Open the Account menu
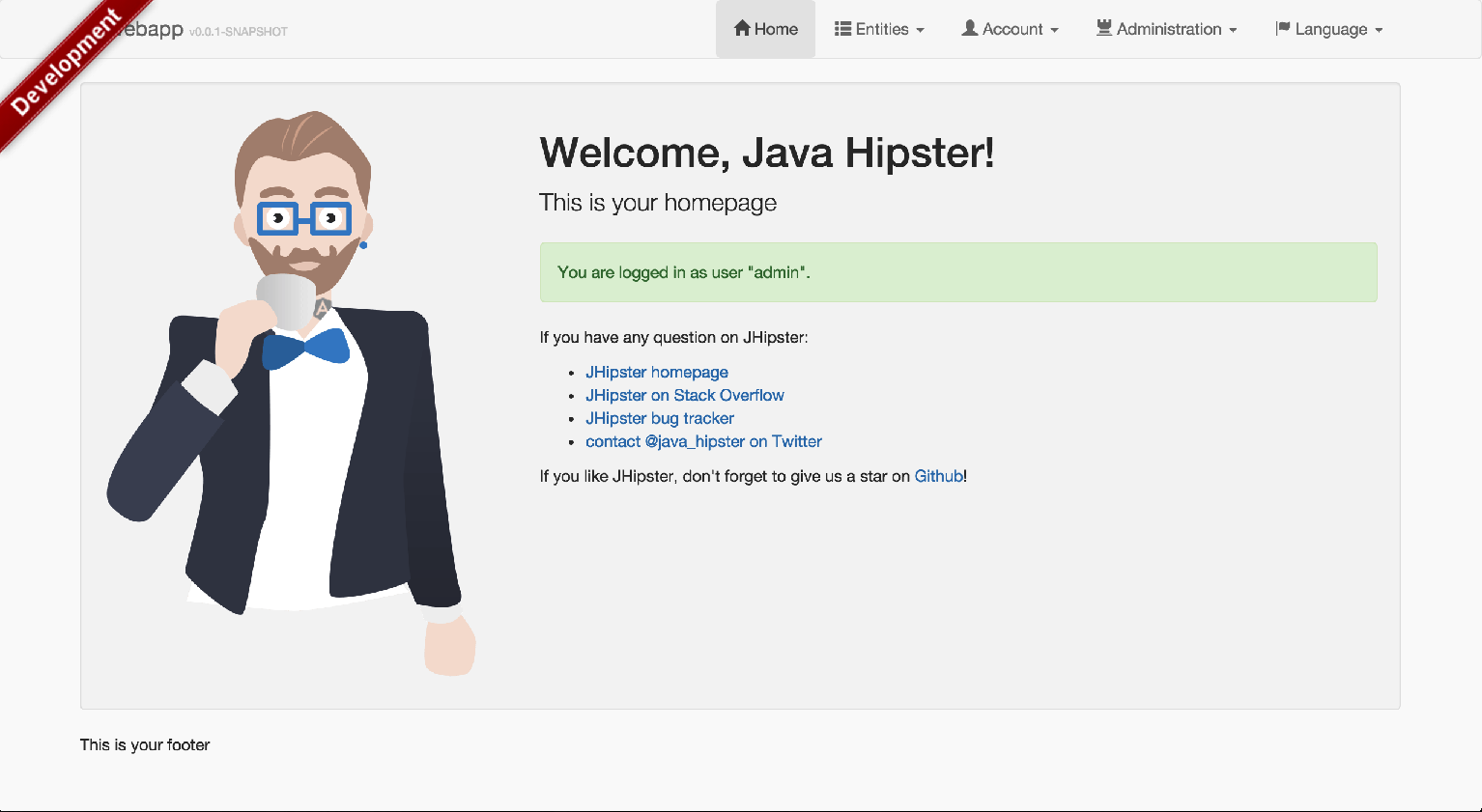 [x=1012, y=29]
